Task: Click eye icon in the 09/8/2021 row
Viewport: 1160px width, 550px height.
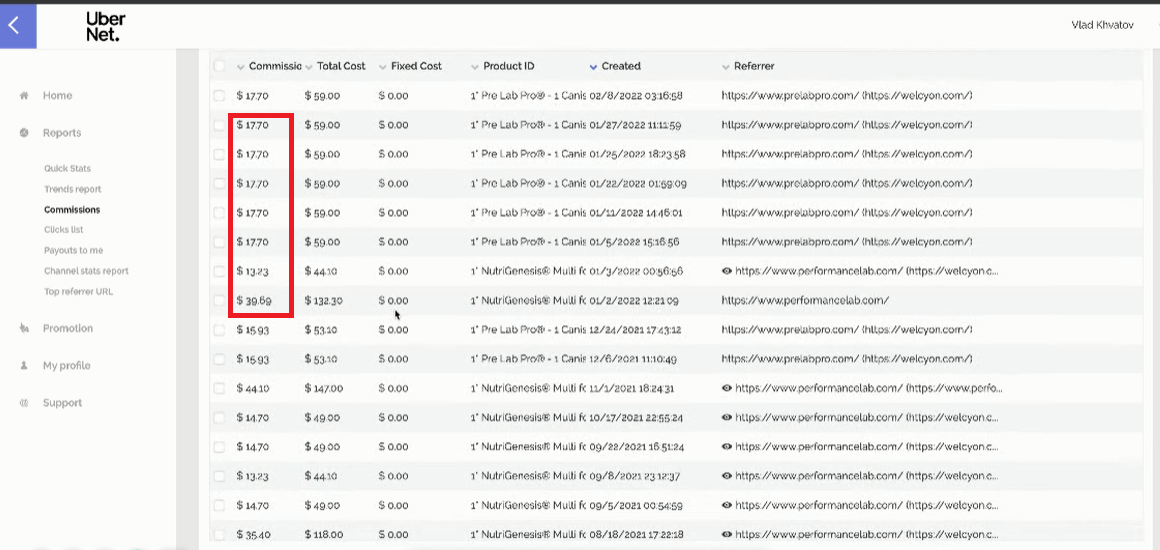Action: coord(726,476)
